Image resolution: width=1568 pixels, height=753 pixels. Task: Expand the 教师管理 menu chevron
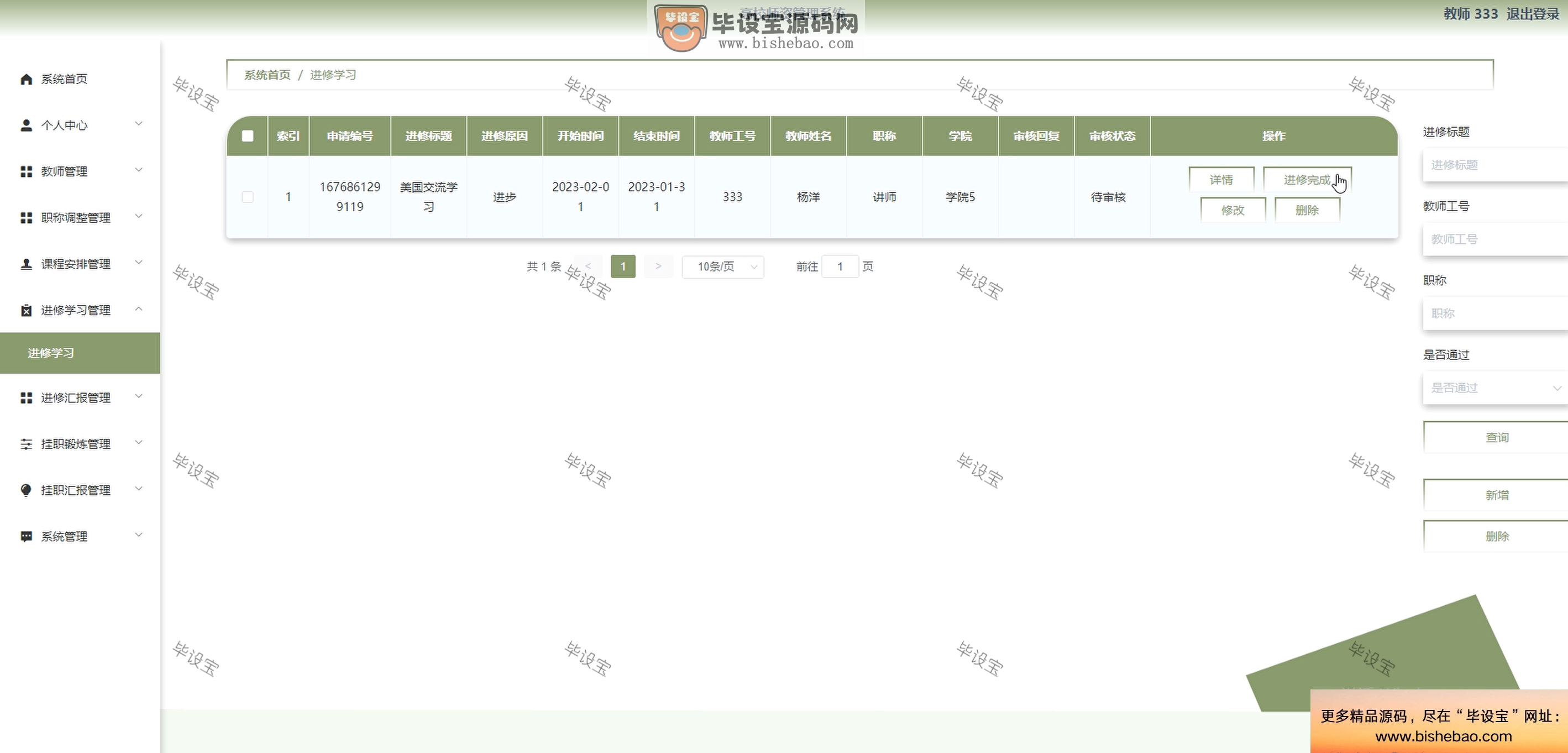(139, 170)
